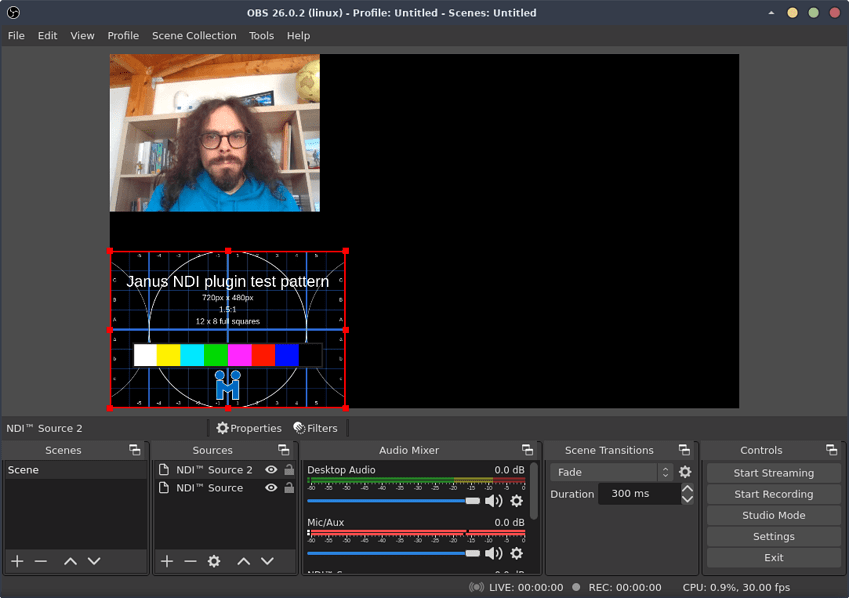
Task: Open source properties gear in Sources toolbar
Action: tap(214, 561)
